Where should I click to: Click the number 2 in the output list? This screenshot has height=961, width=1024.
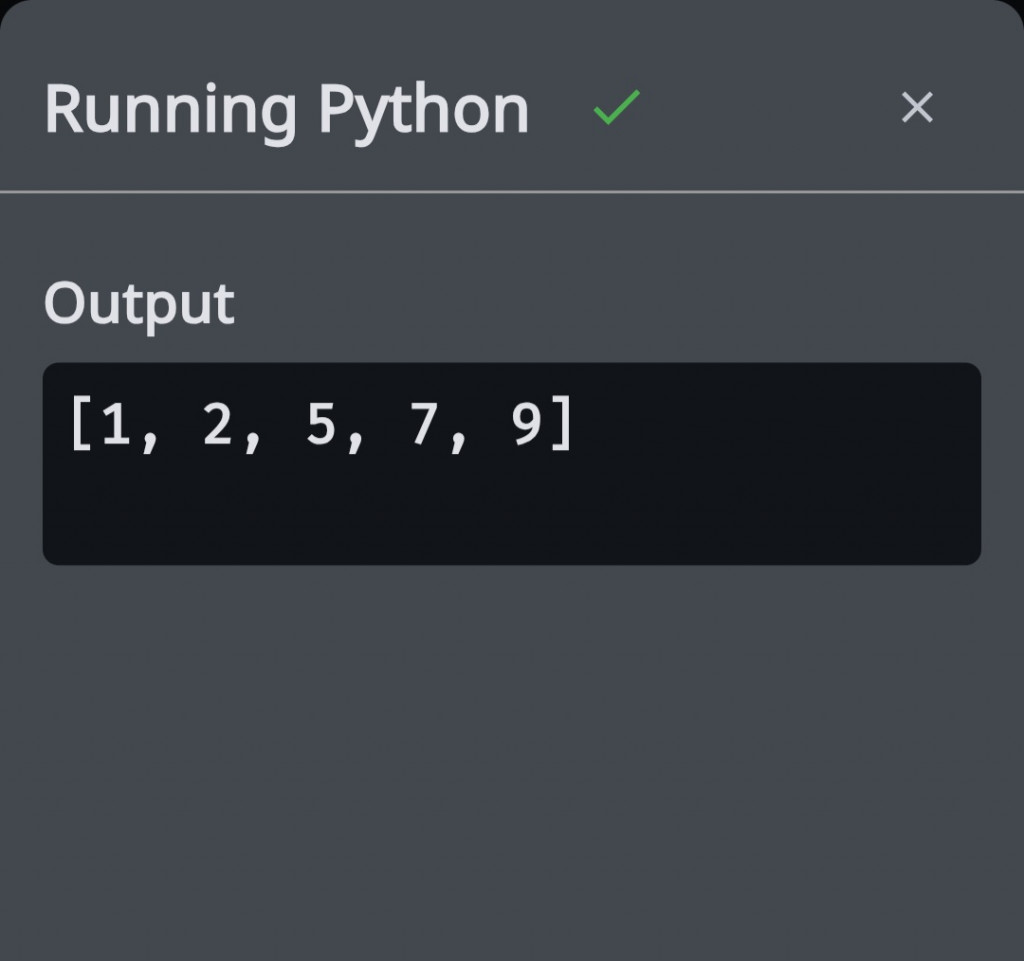pyautogui.click(x=217, y=425)
